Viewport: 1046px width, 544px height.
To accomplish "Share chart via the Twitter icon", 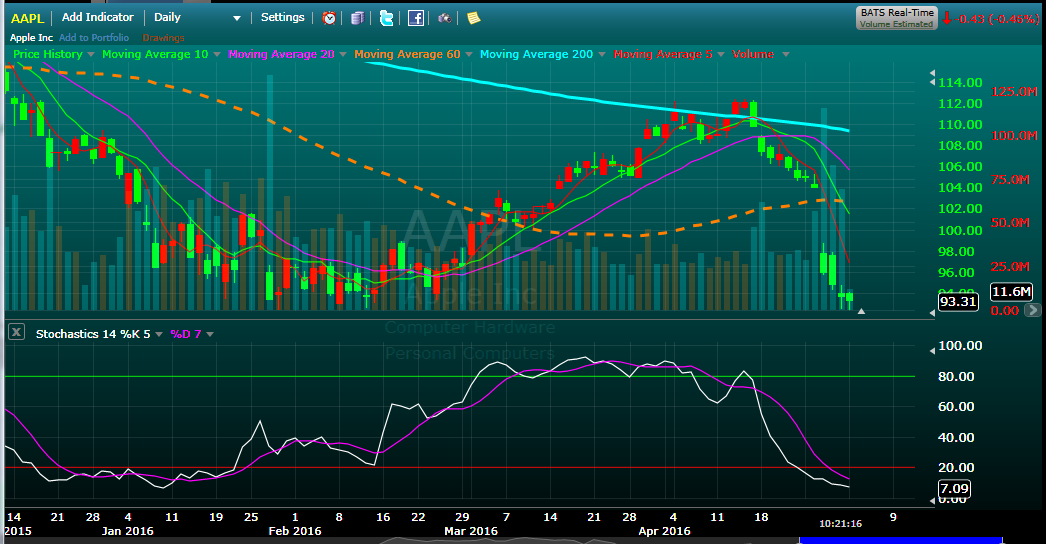I will pyautogui.click(x=386, y=18).
